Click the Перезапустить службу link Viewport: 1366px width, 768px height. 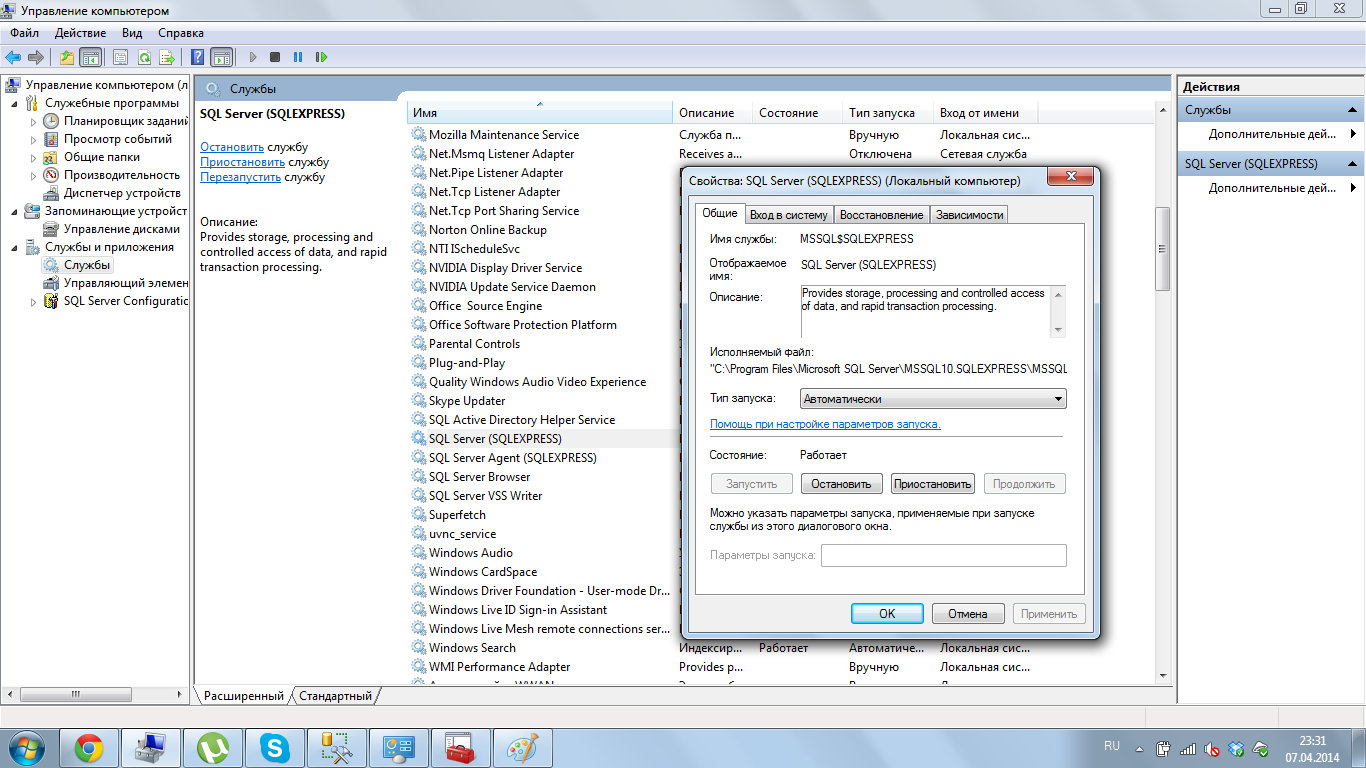262,177
